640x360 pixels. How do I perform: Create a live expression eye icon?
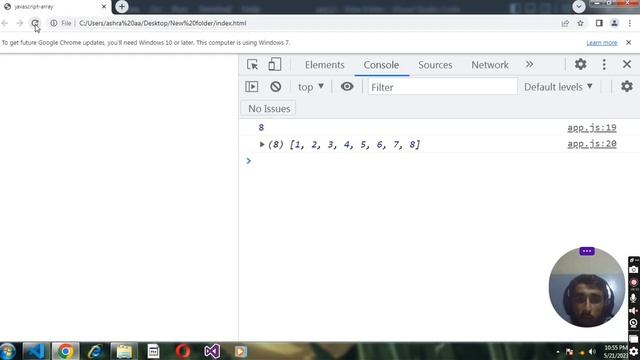[x=347, y=87]
